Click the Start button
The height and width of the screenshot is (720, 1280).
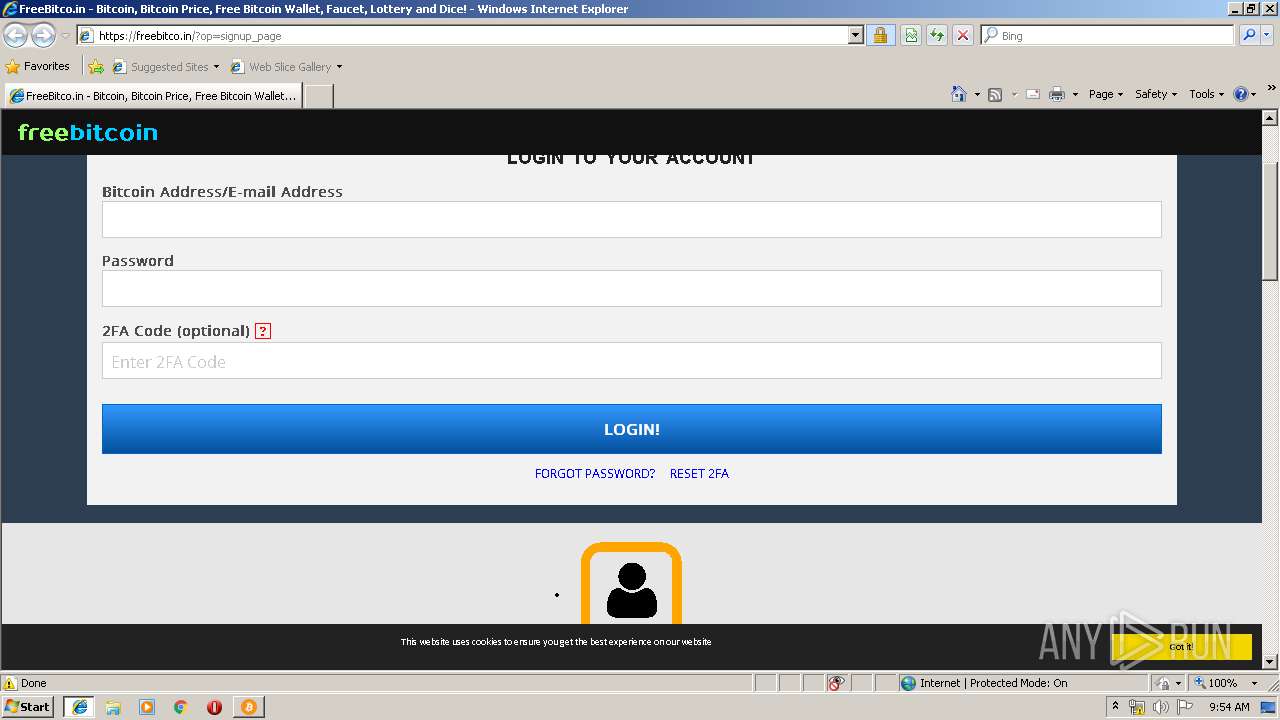pyautogui.click(x=27, y=706)
